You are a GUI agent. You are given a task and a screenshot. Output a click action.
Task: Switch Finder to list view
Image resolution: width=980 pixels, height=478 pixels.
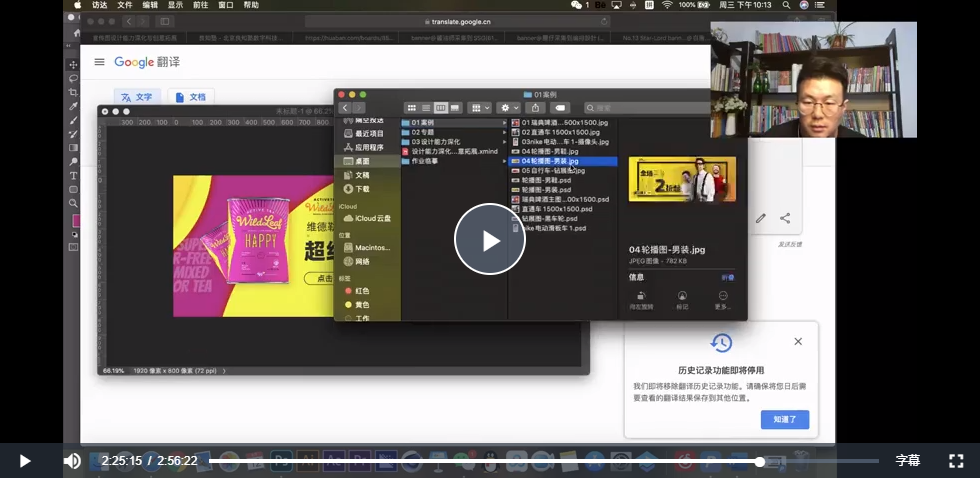[426, 108]
